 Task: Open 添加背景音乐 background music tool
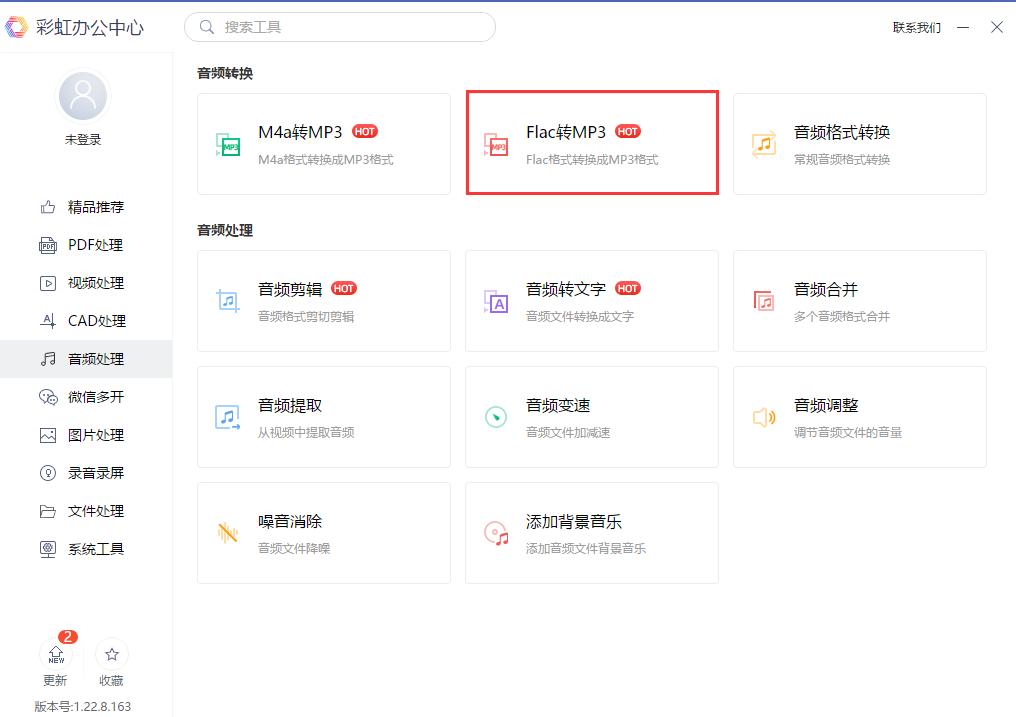click(592, 532)
